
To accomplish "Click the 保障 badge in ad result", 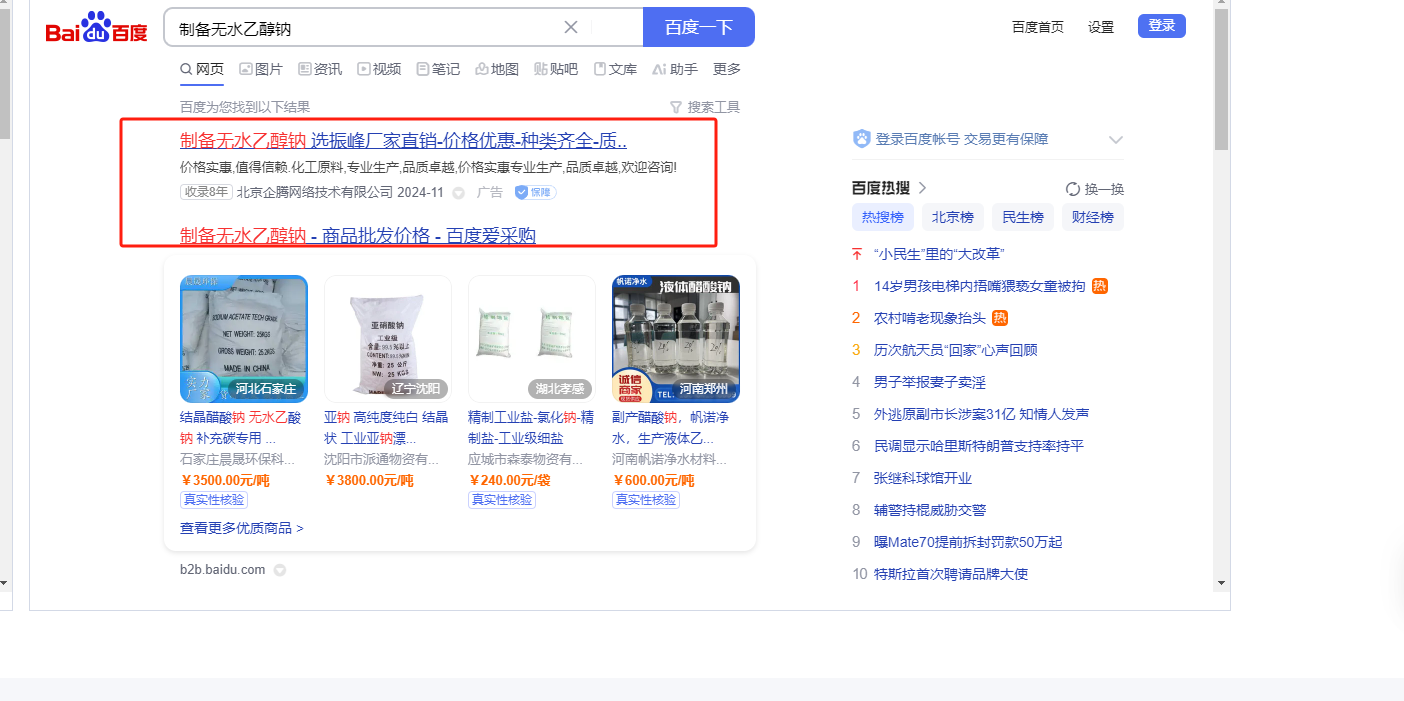I will click(x=535, y=192).
